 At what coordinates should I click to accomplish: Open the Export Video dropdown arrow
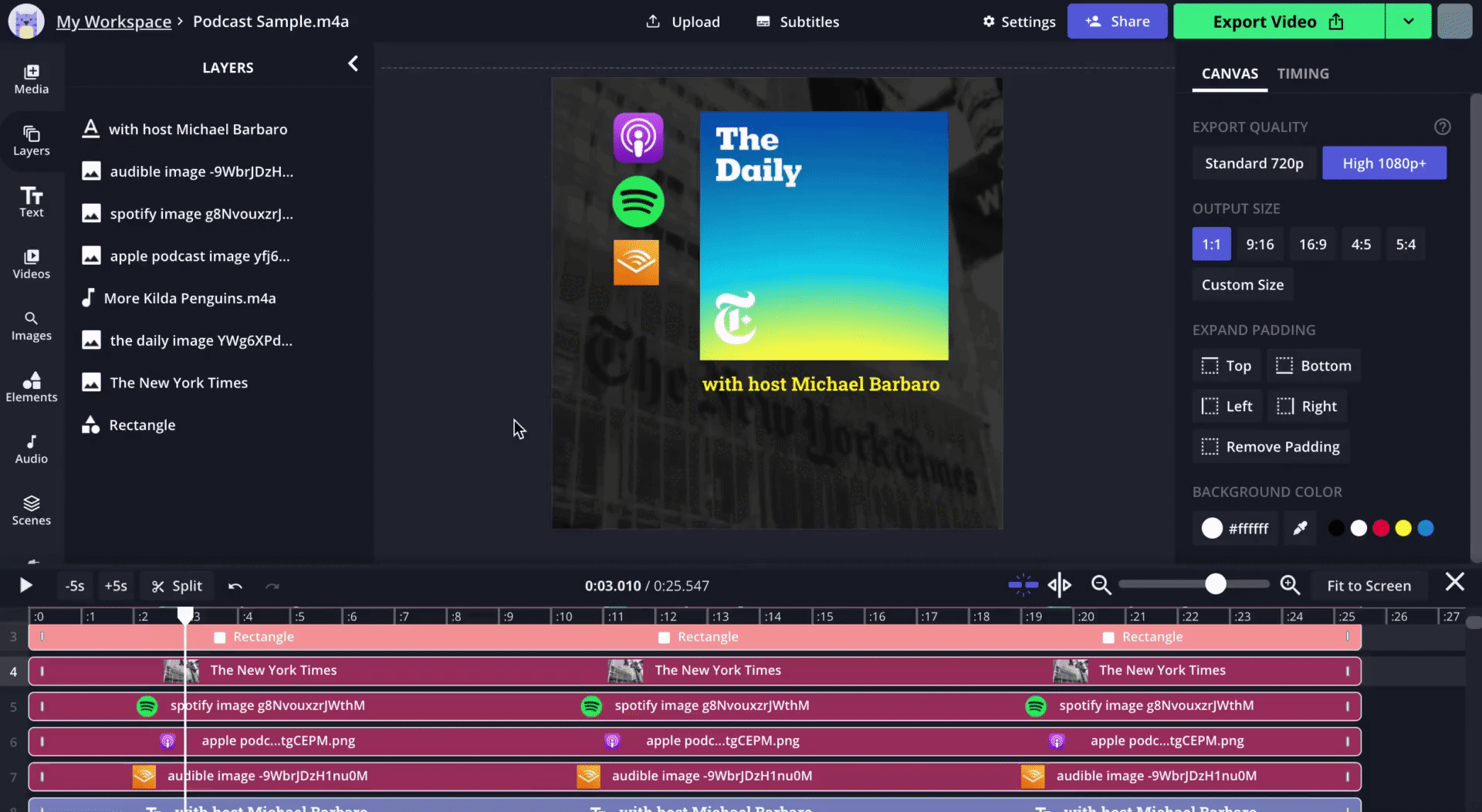click(1408, 22)
